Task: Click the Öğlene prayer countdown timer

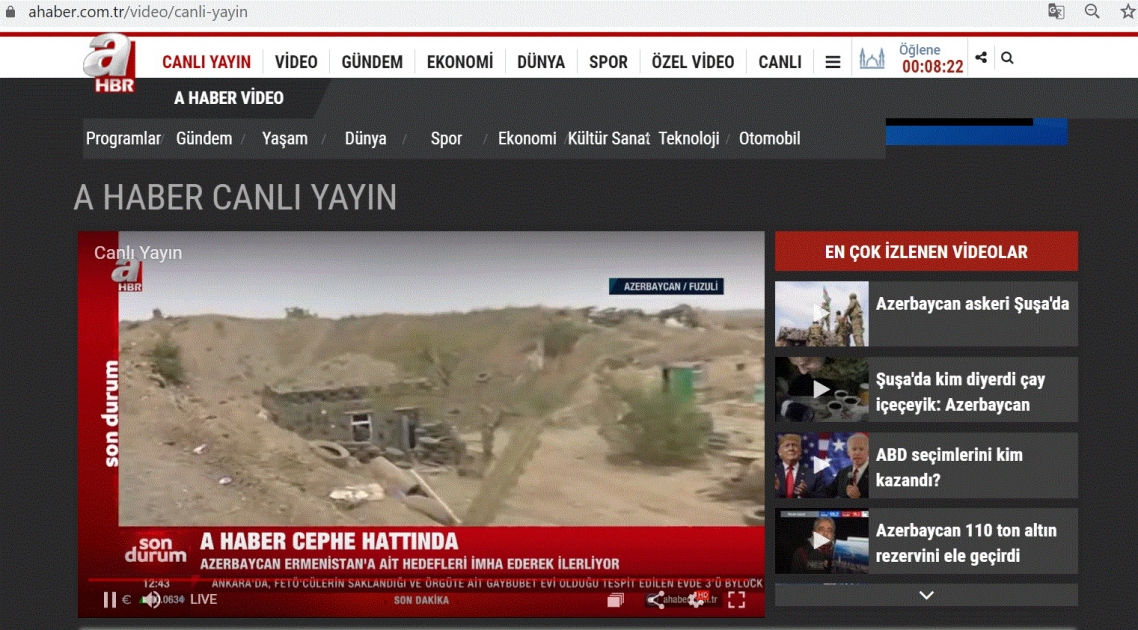Action: [933, 59]
